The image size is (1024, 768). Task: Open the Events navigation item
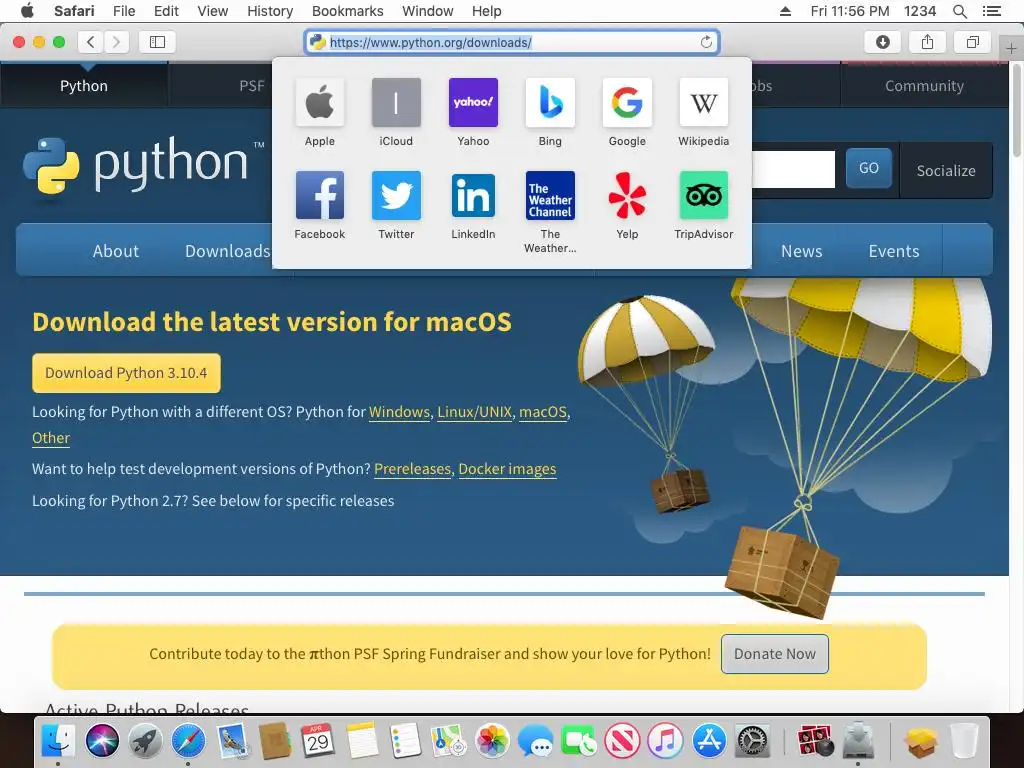[893, 251]
